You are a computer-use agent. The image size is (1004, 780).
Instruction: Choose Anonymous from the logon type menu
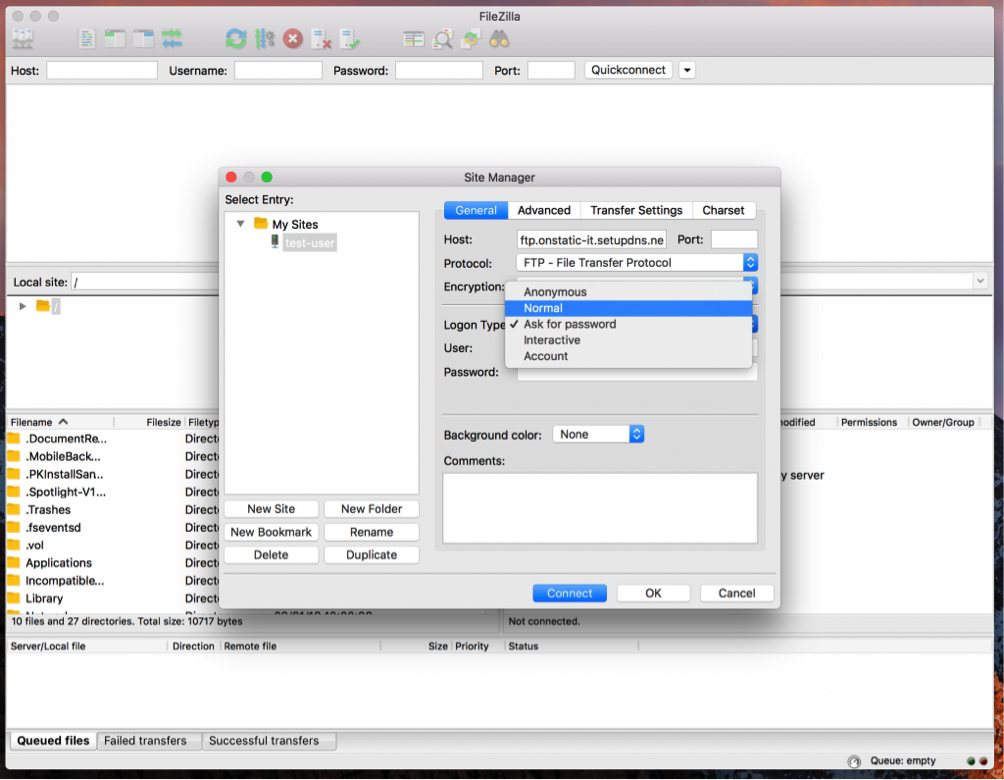point(628,292)
